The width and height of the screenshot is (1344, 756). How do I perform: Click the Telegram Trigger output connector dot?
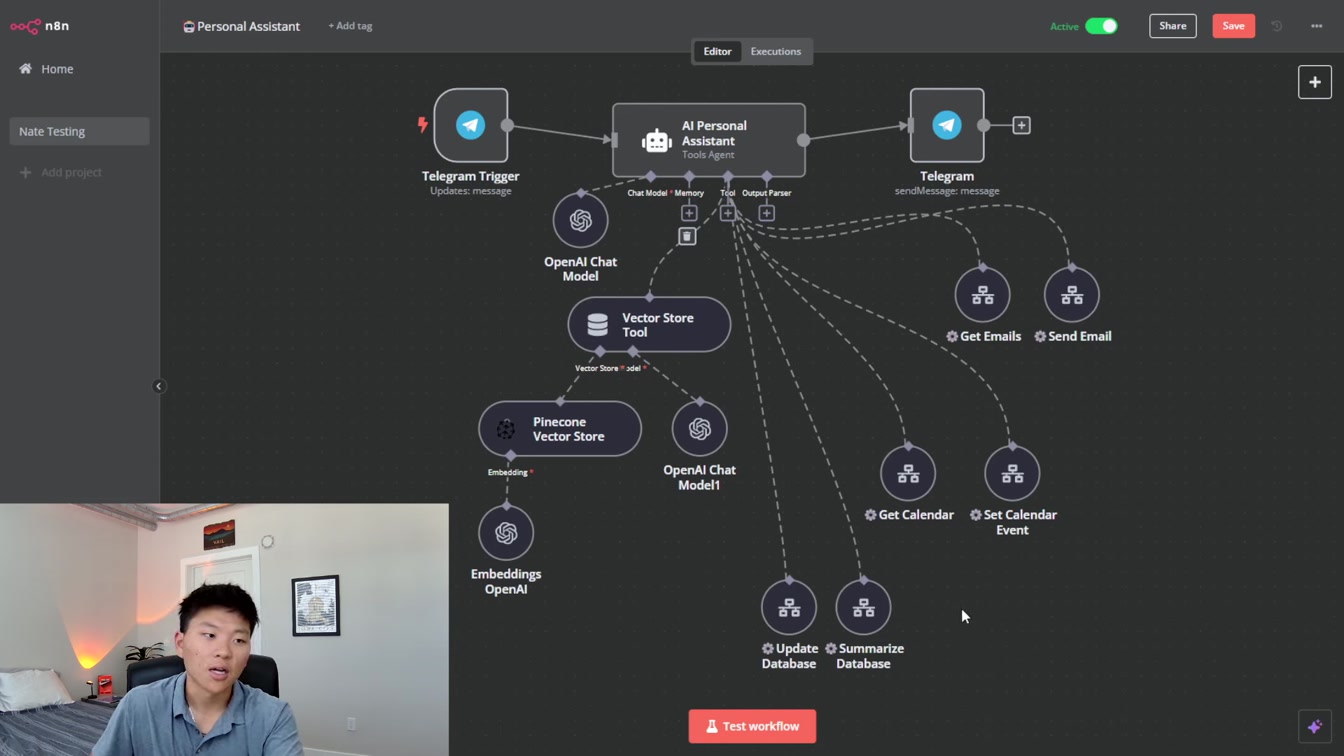(508, 125)
